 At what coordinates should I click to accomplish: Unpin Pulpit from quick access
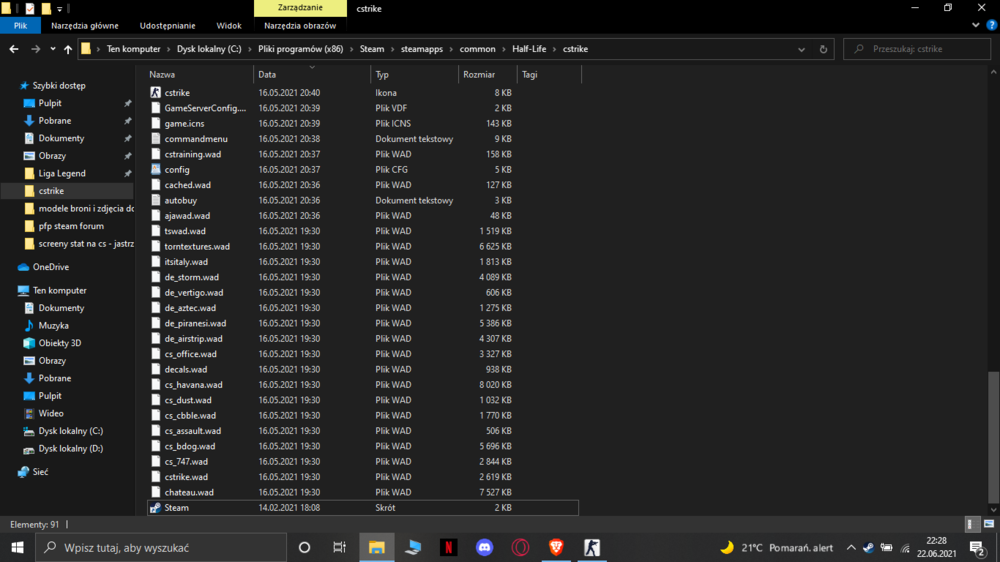(x=128, y=103)
